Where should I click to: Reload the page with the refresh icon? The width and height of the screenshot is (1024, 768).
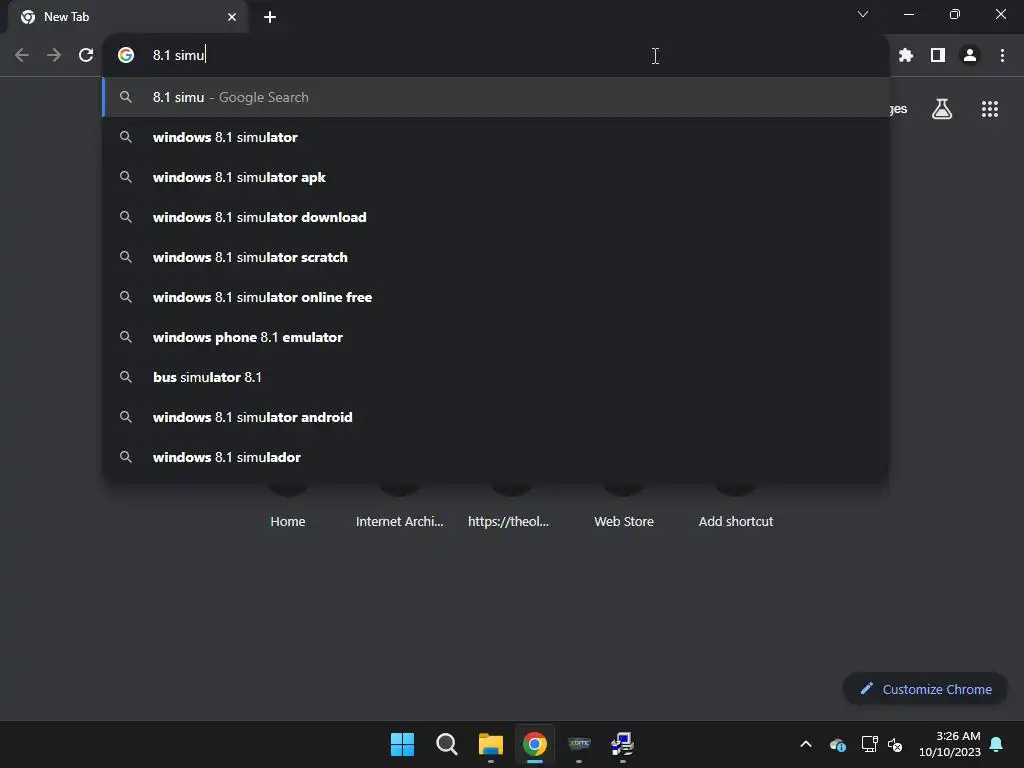86,56
